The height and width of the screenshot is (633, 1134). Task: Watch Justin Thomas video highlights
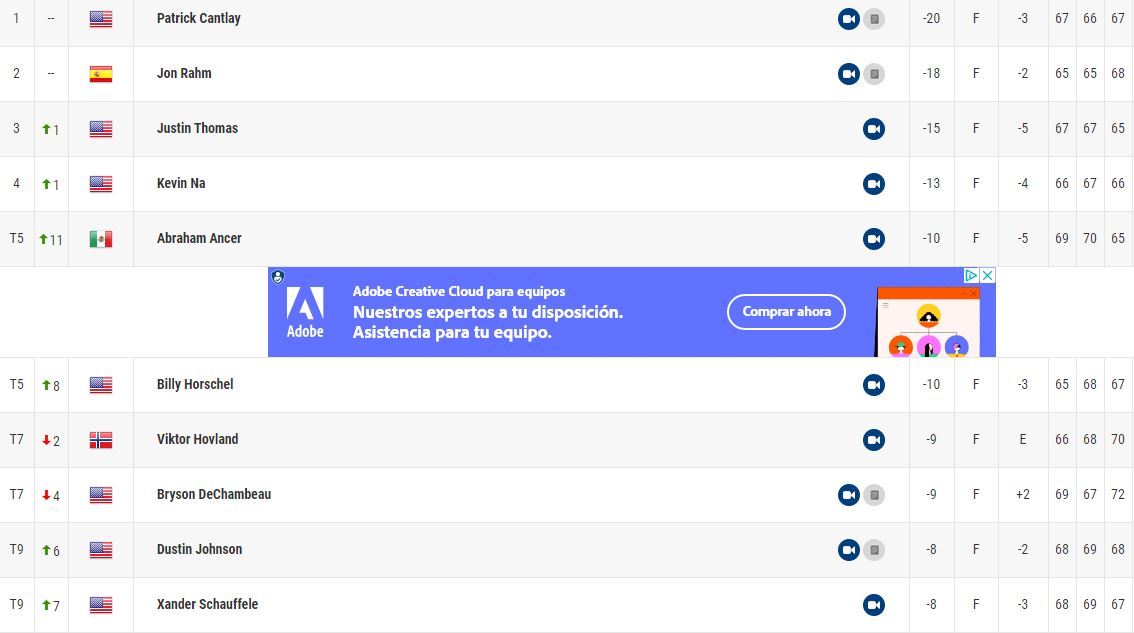[874, 129]
